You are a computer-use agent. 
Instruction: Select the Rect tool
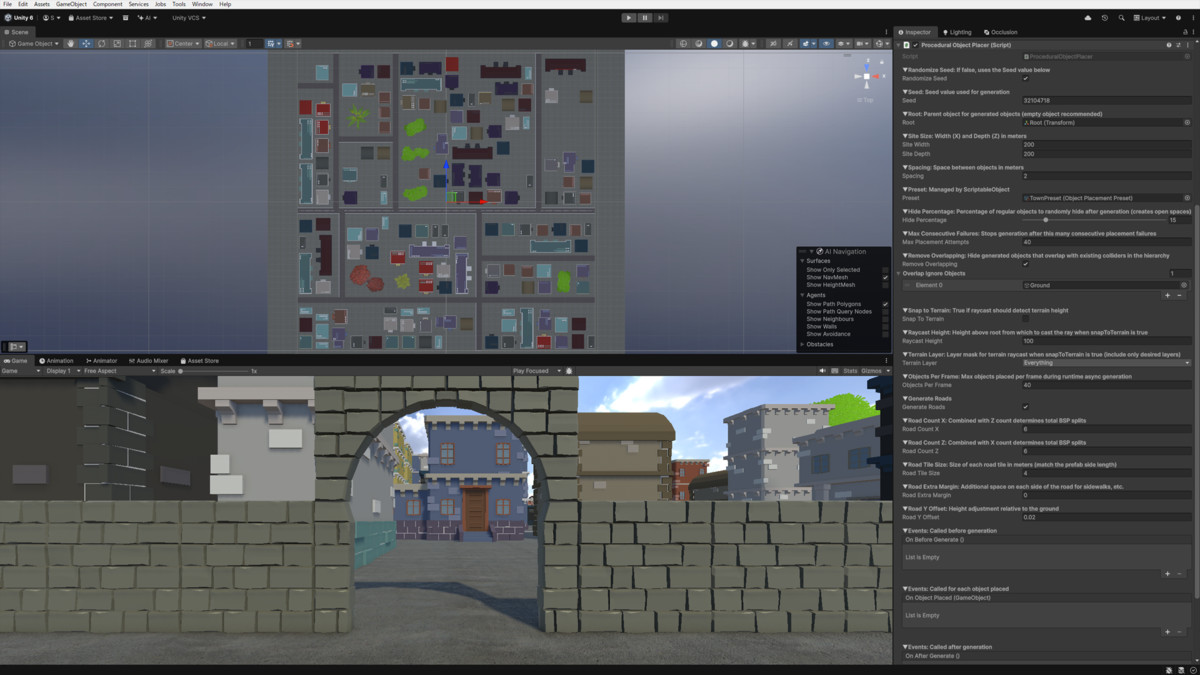click(x=133, y=44)
